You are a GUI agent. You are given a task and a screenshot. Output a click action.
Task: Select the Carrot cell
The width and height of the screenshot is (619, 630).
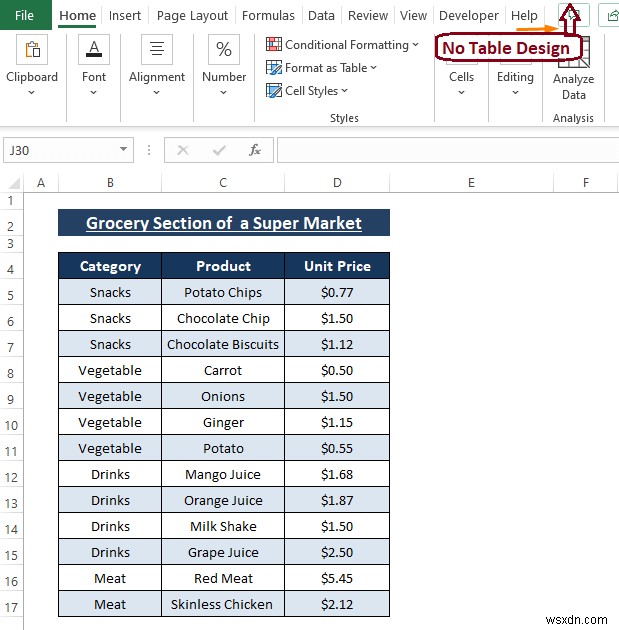coord(223,370)
